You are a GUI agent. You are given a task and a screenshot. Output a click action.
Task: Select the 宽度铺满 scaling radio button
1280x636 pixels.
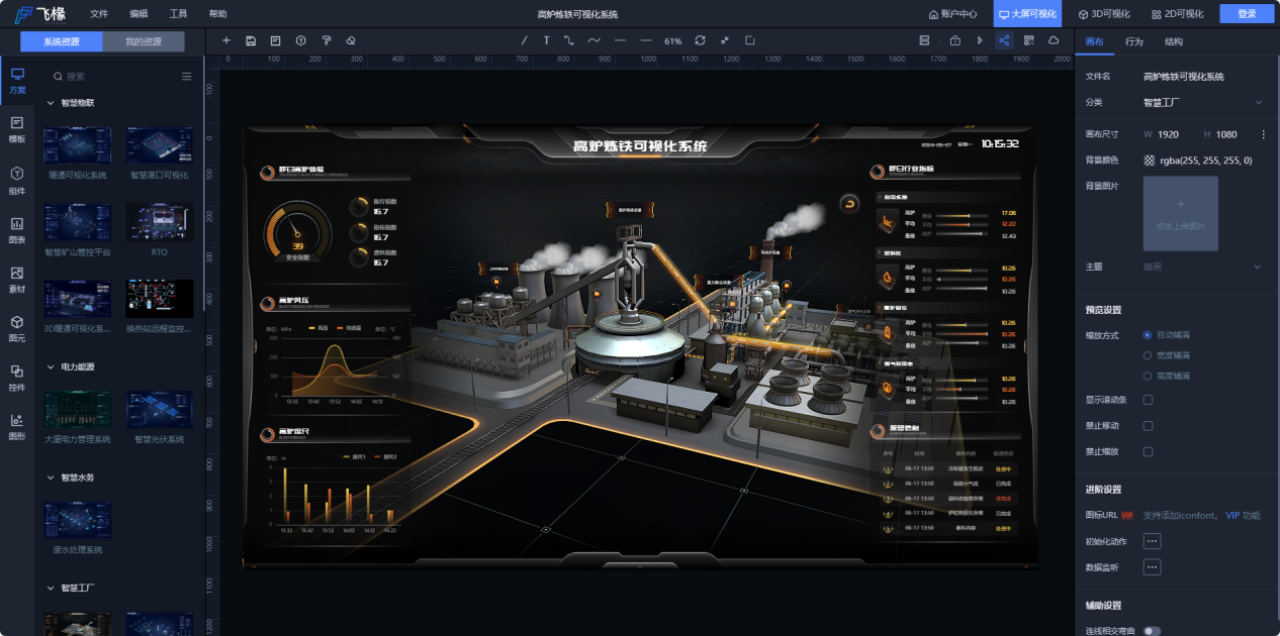(1148, 355)
